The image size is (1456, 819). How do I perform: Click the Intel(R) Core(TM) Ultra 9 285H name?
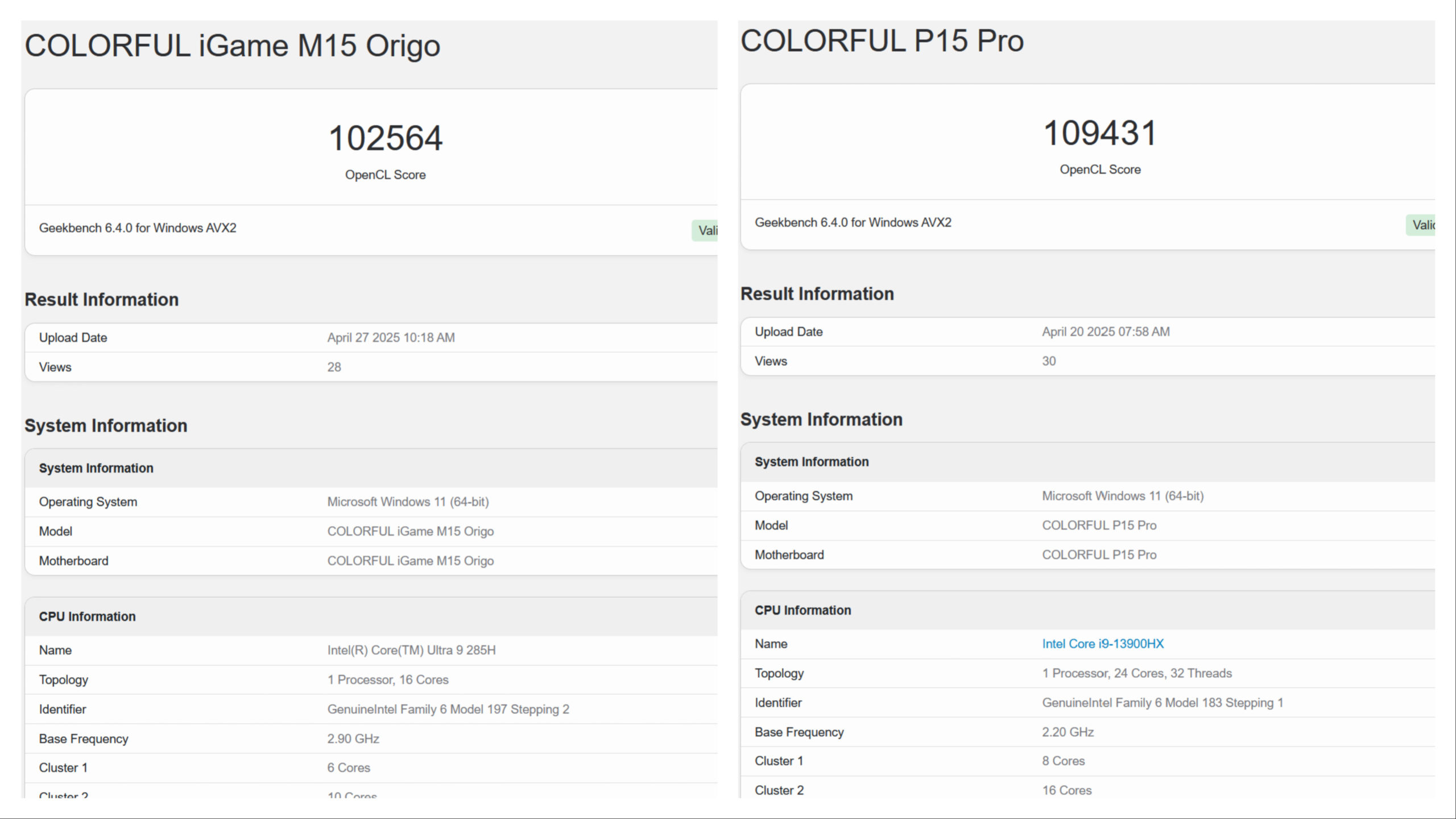411,650
